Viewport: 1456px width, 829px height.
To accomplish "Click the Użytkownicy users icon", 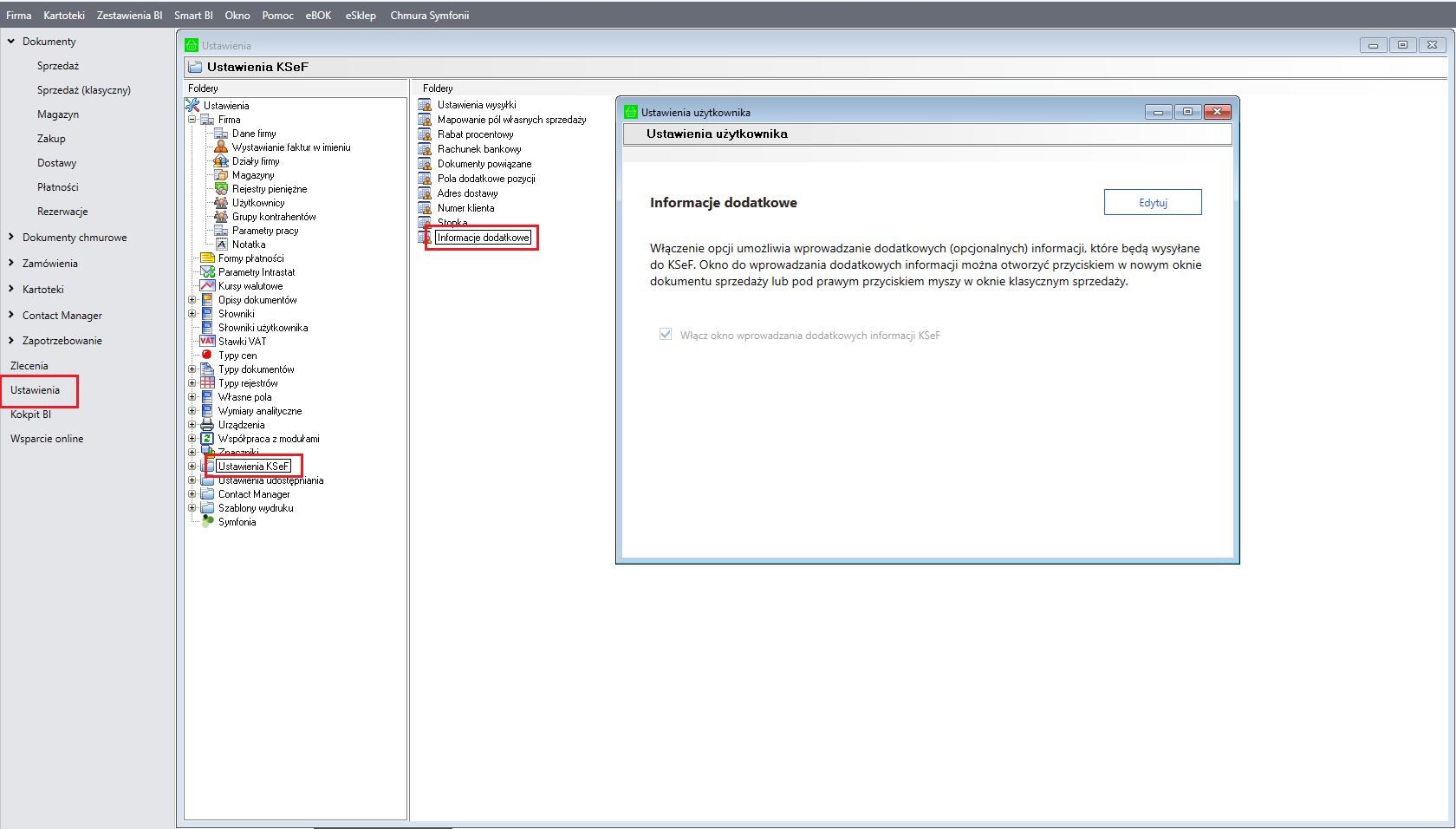I will pyautogui.click(x=221, y=203).
